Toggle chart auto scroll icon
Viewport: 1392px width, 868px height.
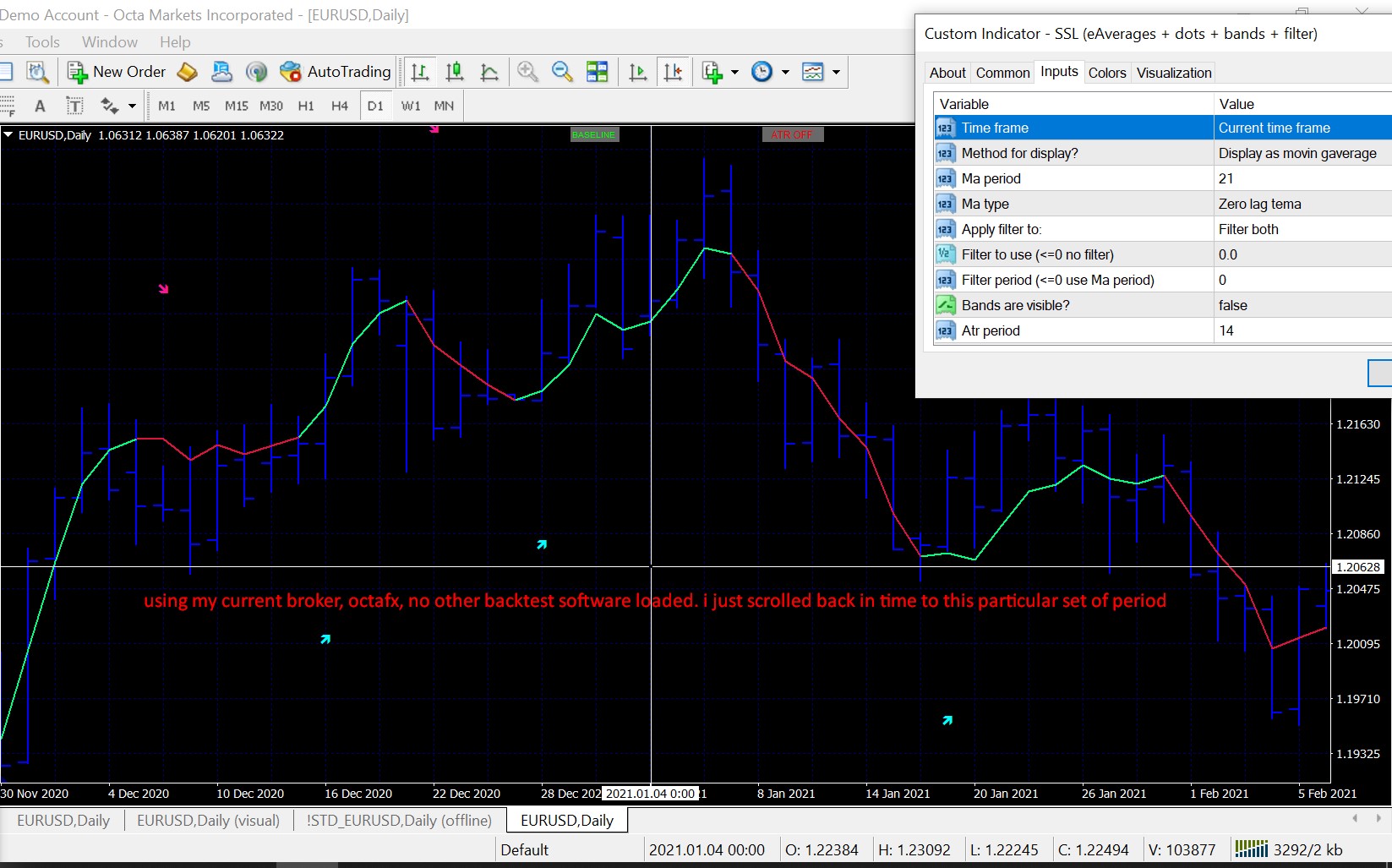[638, 72]
